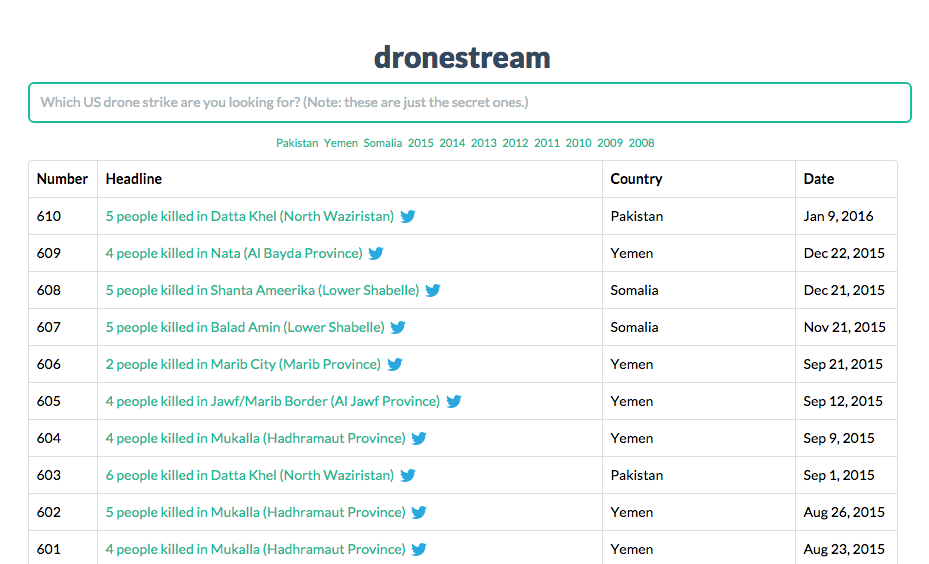Focus the drone strike search box

[x=469, y=102]
